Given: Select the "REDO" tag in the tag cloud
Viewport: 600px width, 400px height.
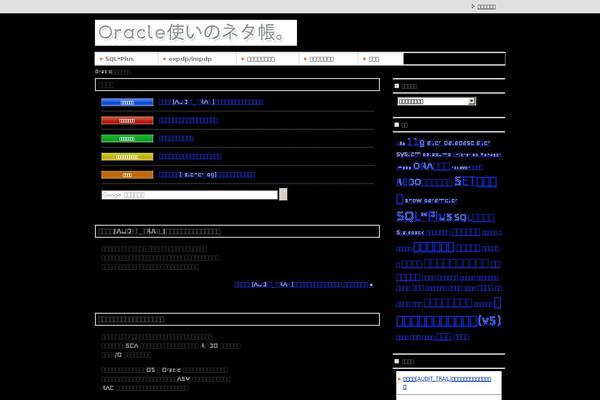Looking at the screenshot, I should pyautogui.click(x=424, y=182).
